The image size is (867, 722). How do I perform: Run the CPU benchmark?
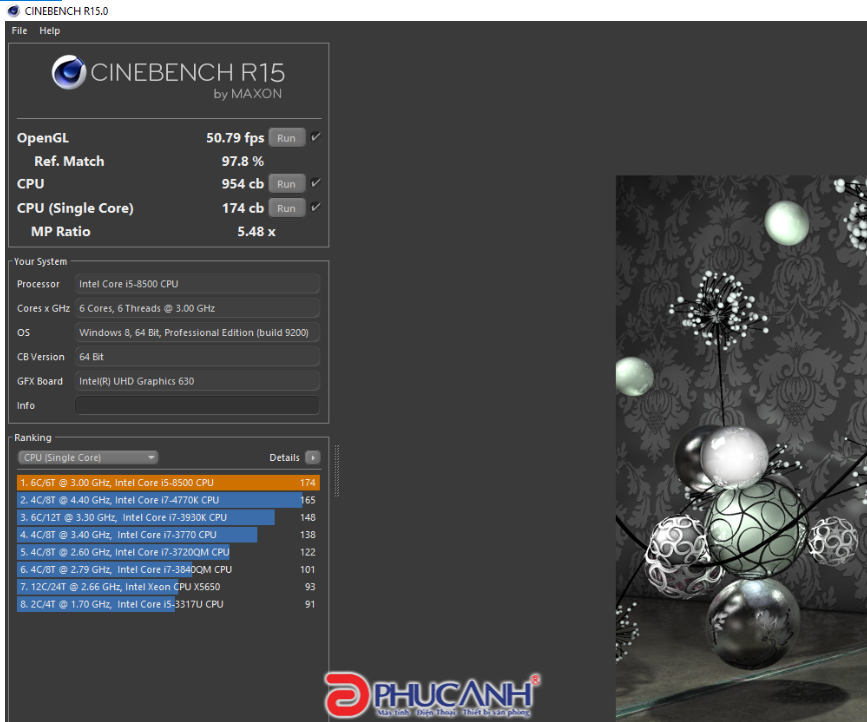tap(286, 184)
